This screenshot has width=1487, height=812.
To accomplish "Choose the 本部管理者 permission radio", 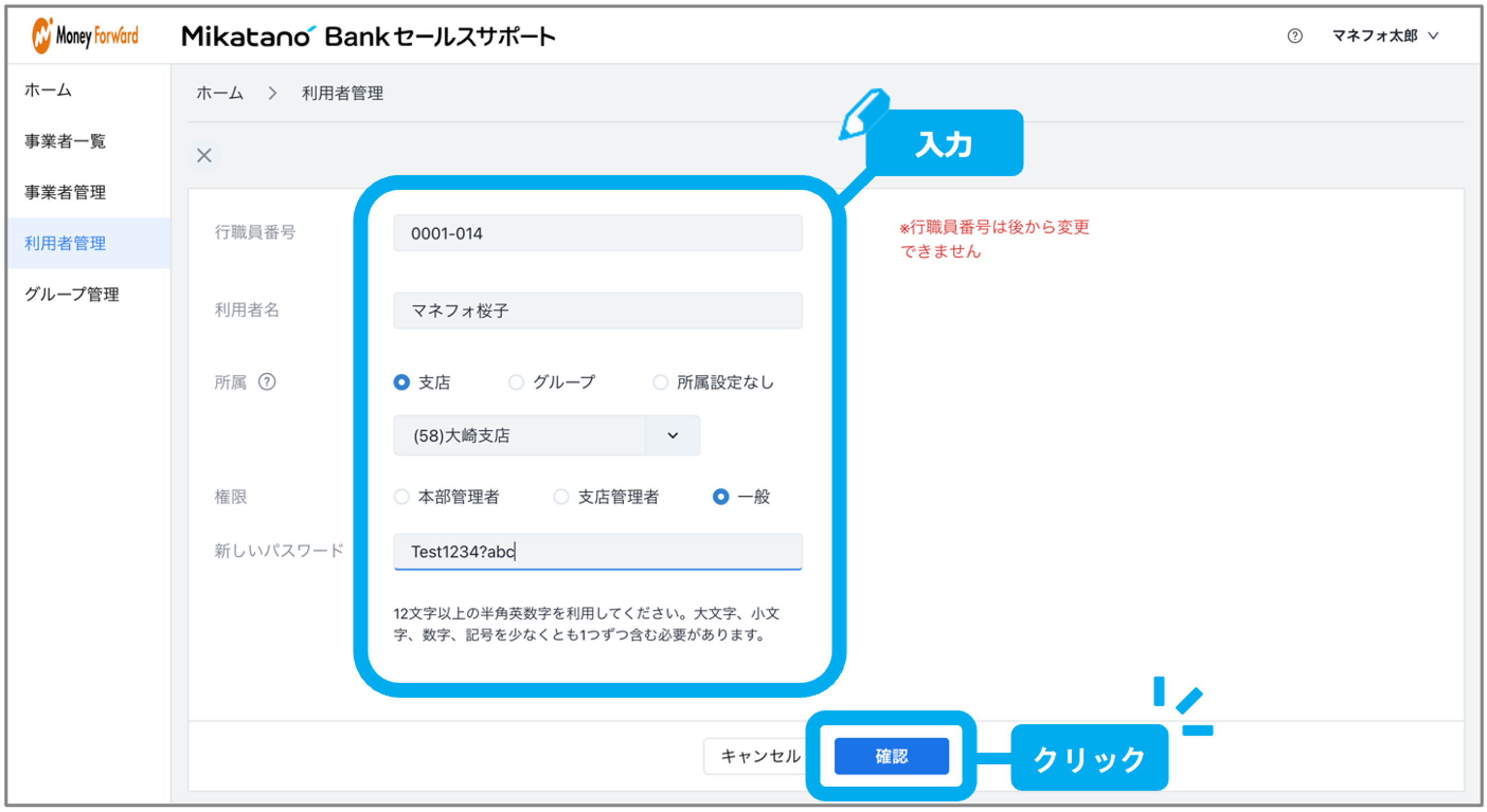I will pos(402,496).
